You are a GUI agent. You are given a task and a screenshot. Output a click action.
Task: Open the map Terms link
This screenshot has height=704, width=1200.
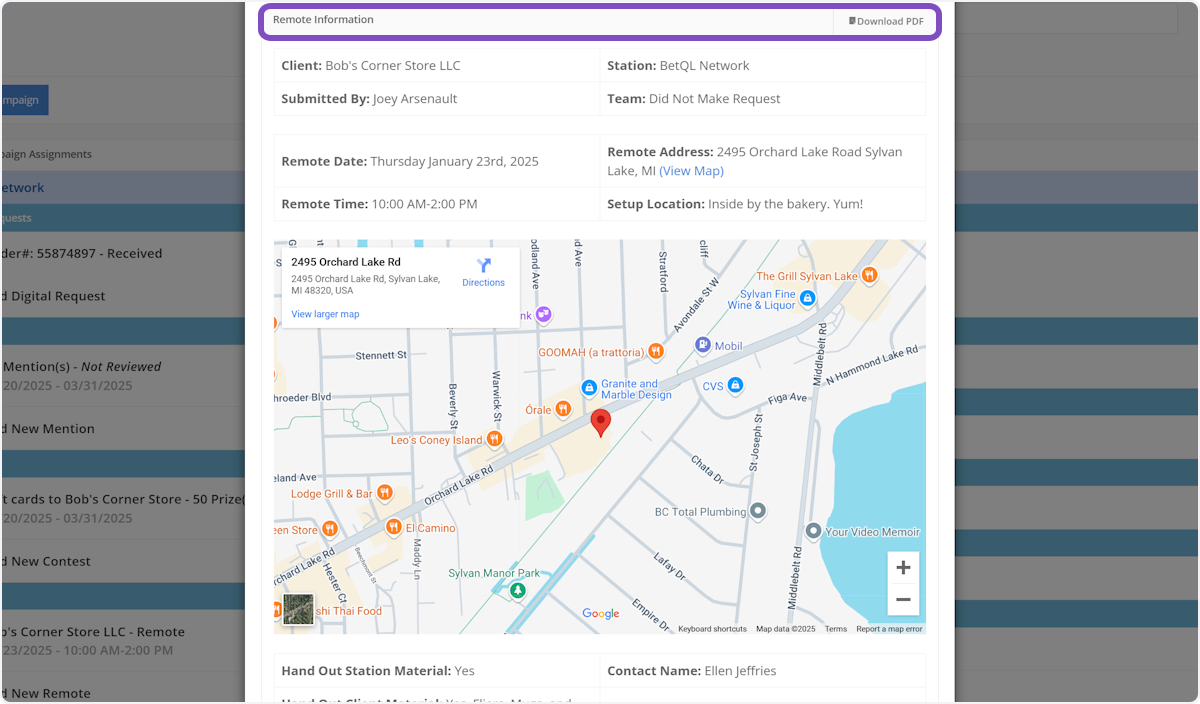[x=835, y=629]
